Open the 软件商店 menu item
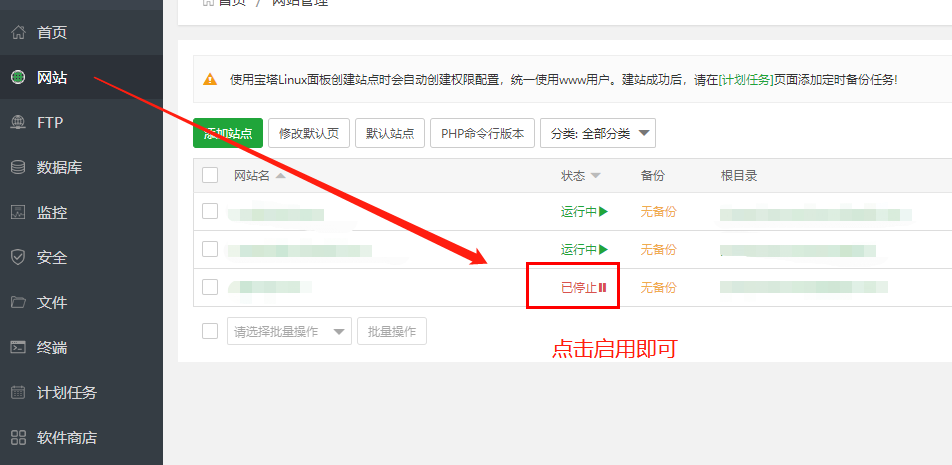This screenshot has width=952, height=465. coord(81,438)
